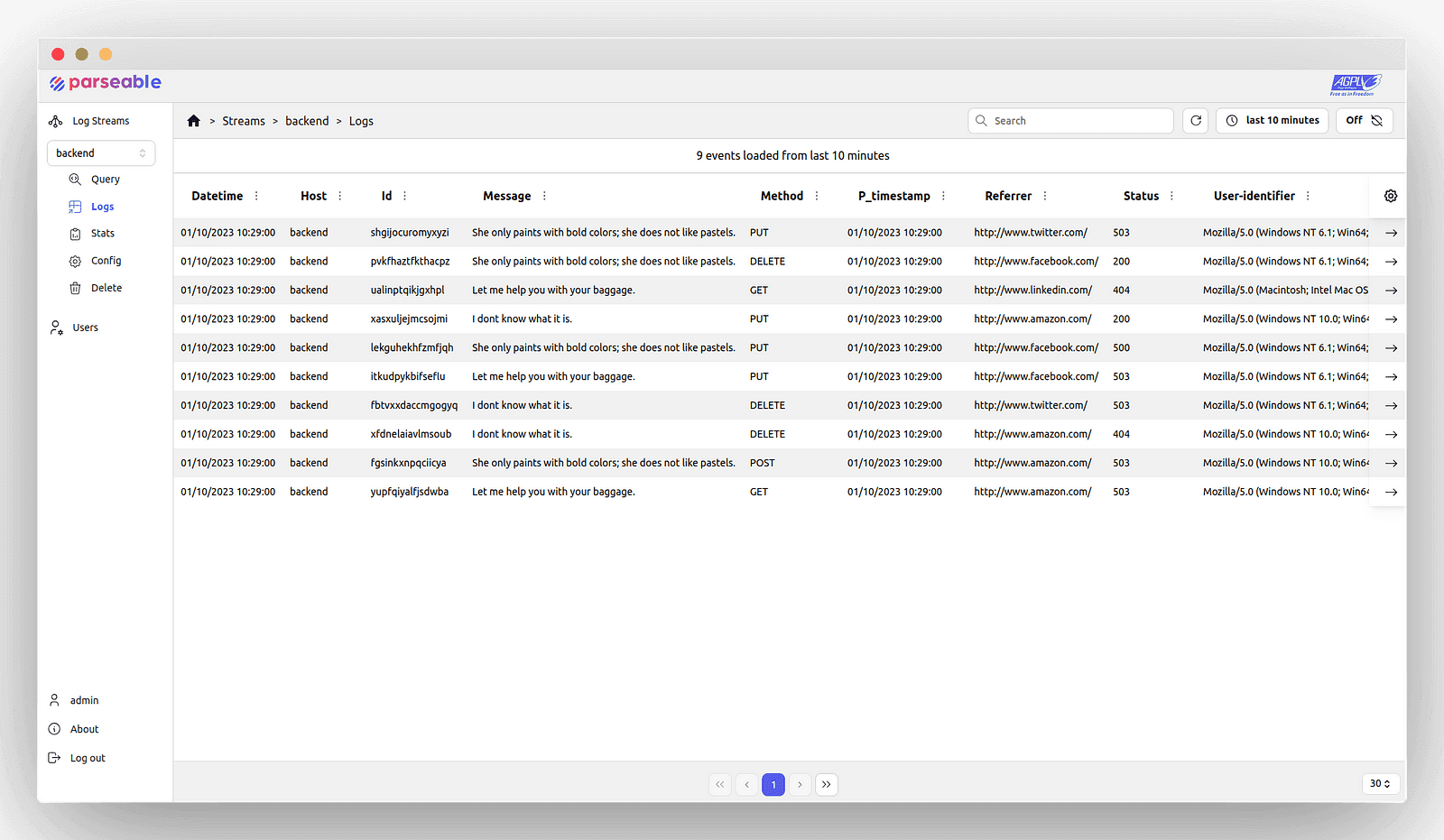The height and width of the screenshot is (840, 1444).
Task: Go to the first page of results
Action: pyautogui.click(x=720, y=785)
